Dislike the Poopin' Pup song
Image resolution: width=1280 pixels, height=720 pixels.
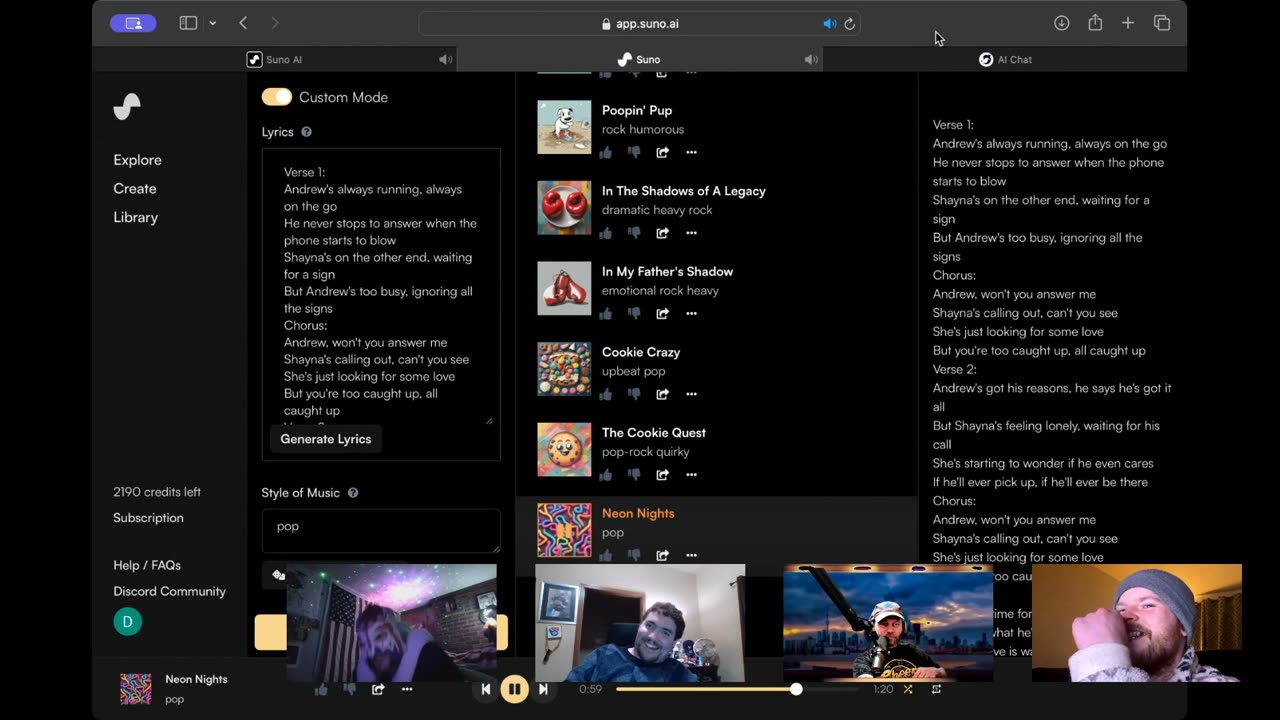point(633,152)
